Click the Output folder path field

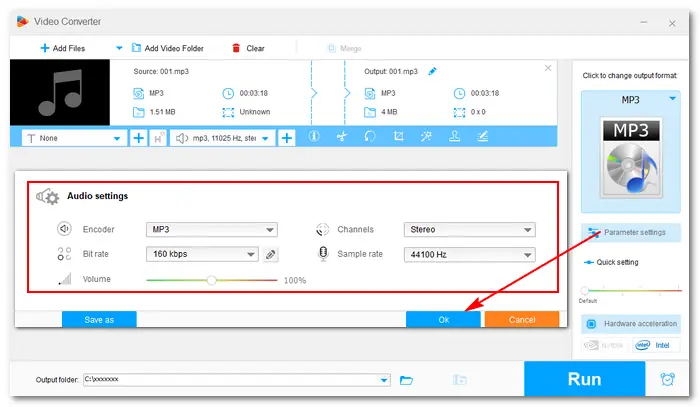point(237,380)
